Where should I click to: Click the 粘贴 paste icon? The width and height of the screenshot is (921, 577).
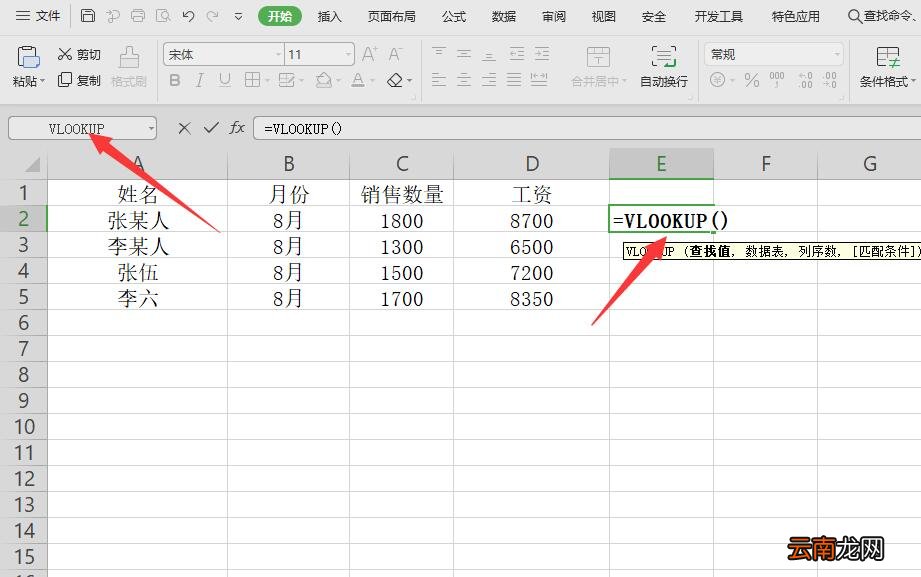coord(28,57)
